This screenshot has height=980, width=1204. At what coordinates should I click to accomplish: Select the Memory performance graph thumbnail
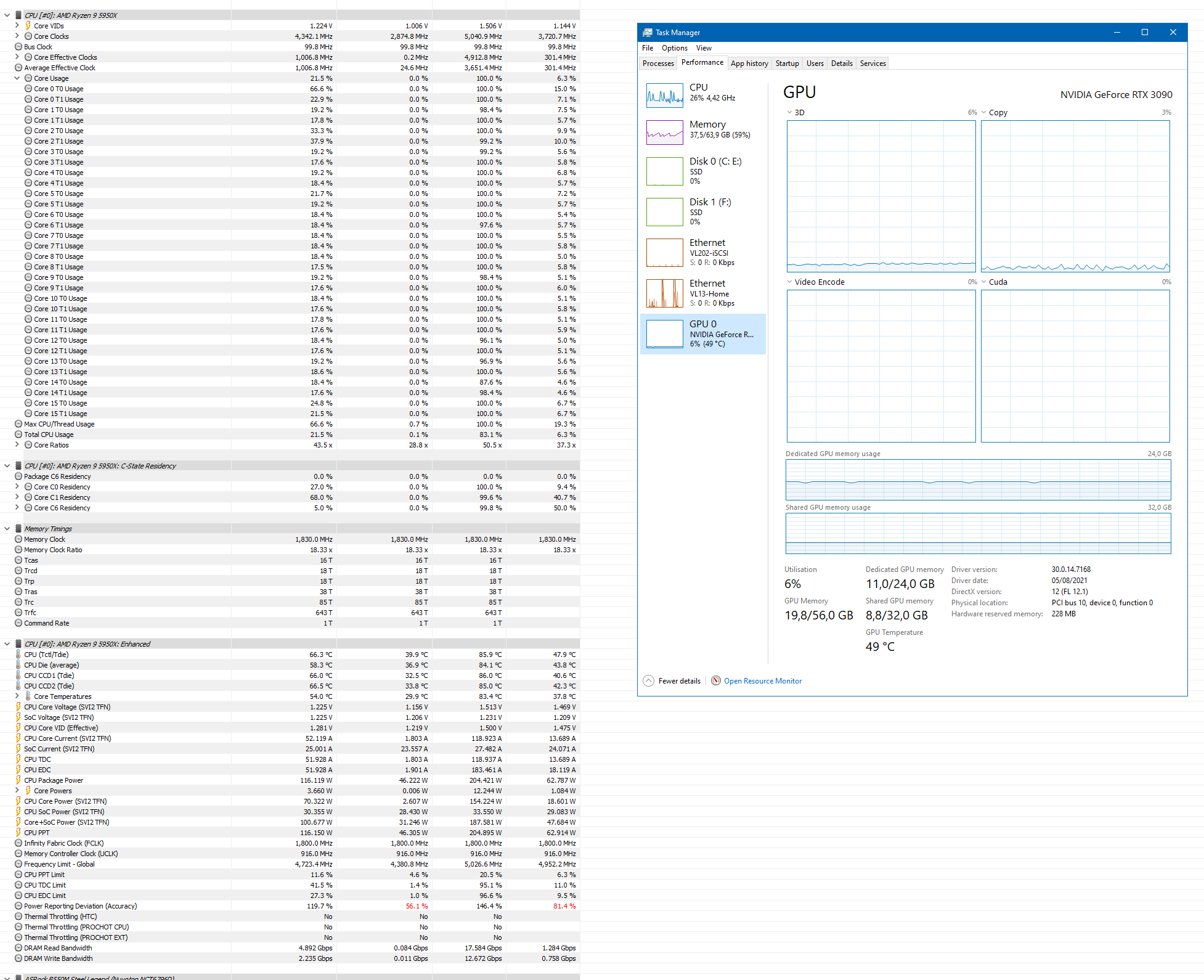tap(664, 133)
